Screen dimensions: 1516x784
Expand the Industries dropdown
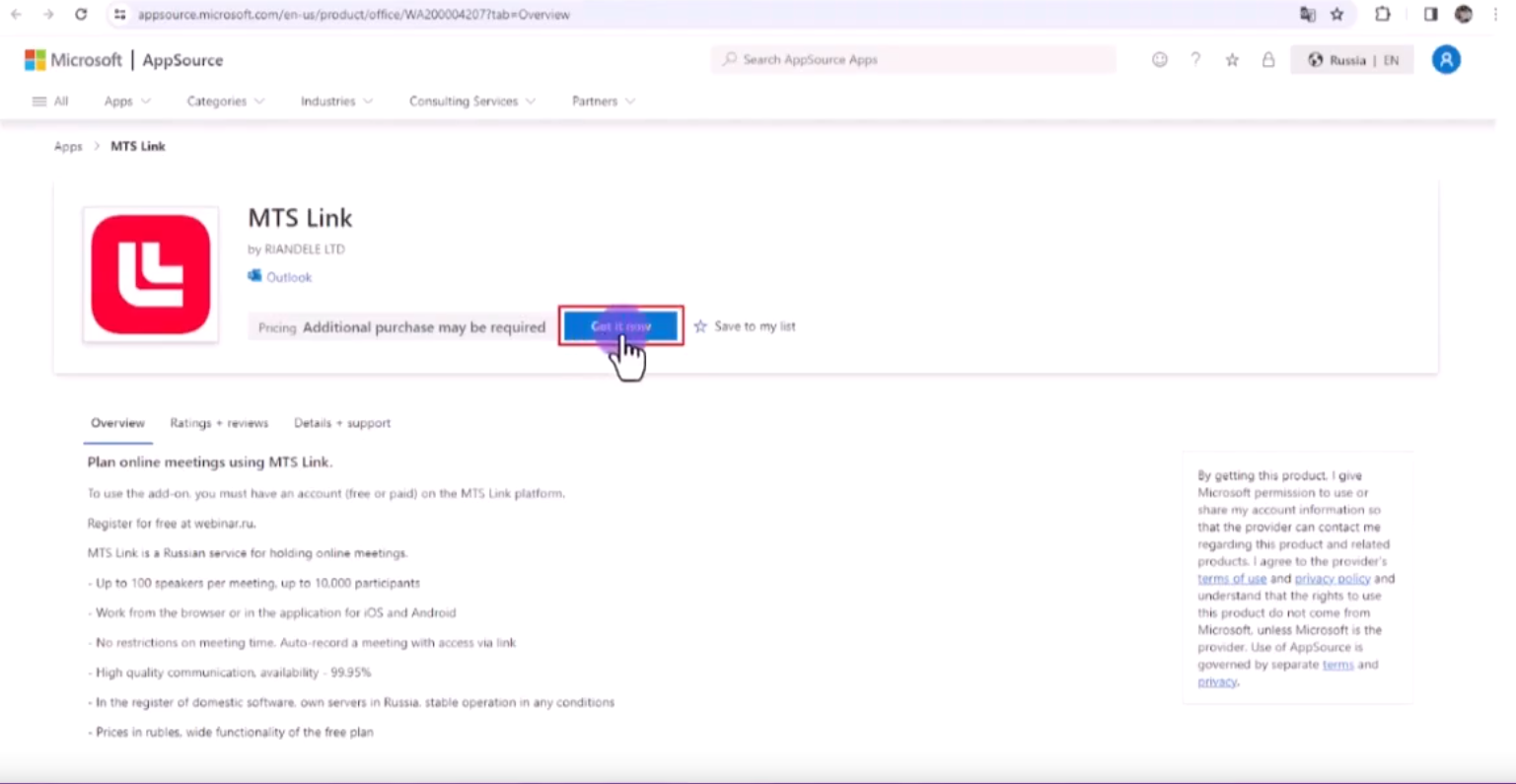tap(337, 102)
